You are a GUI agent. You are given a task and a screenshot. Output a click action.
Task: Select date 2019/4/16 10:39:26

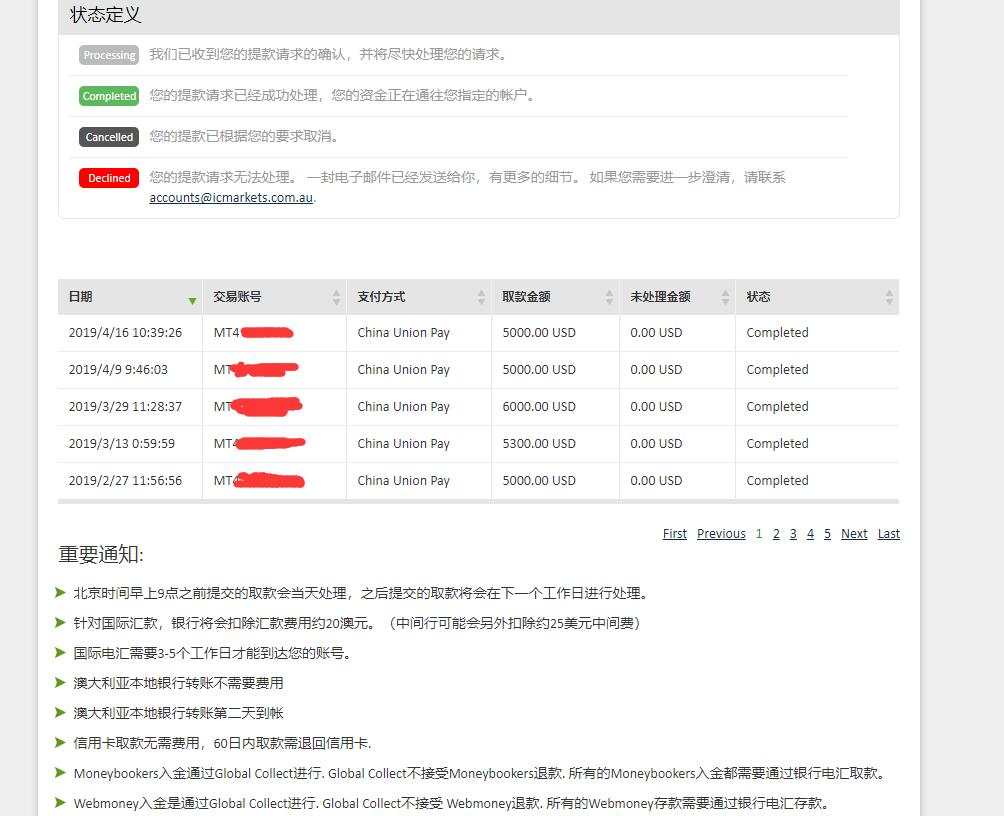coord(126,332)
